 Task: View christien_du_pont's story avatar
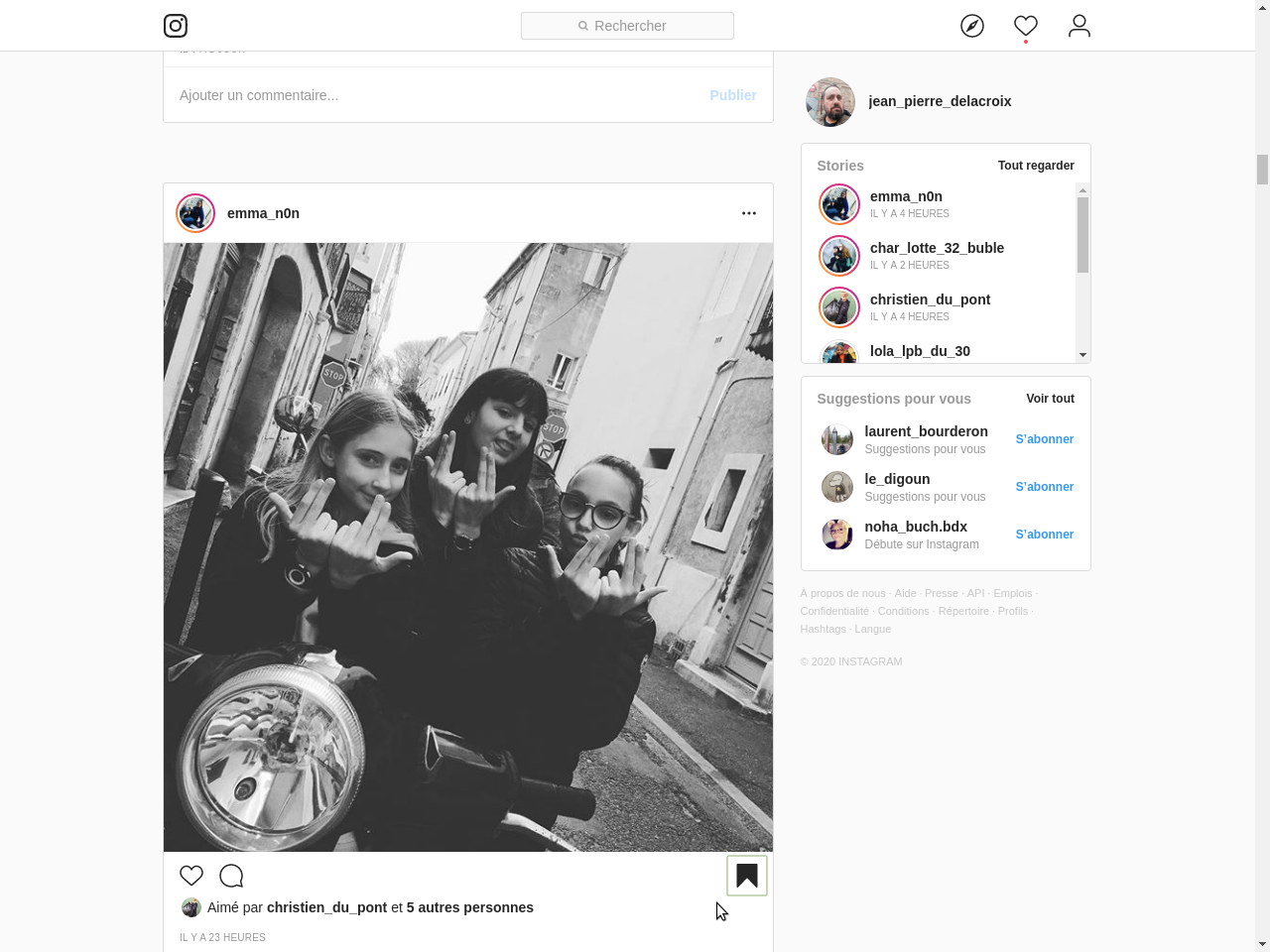(x=839, y=307)
